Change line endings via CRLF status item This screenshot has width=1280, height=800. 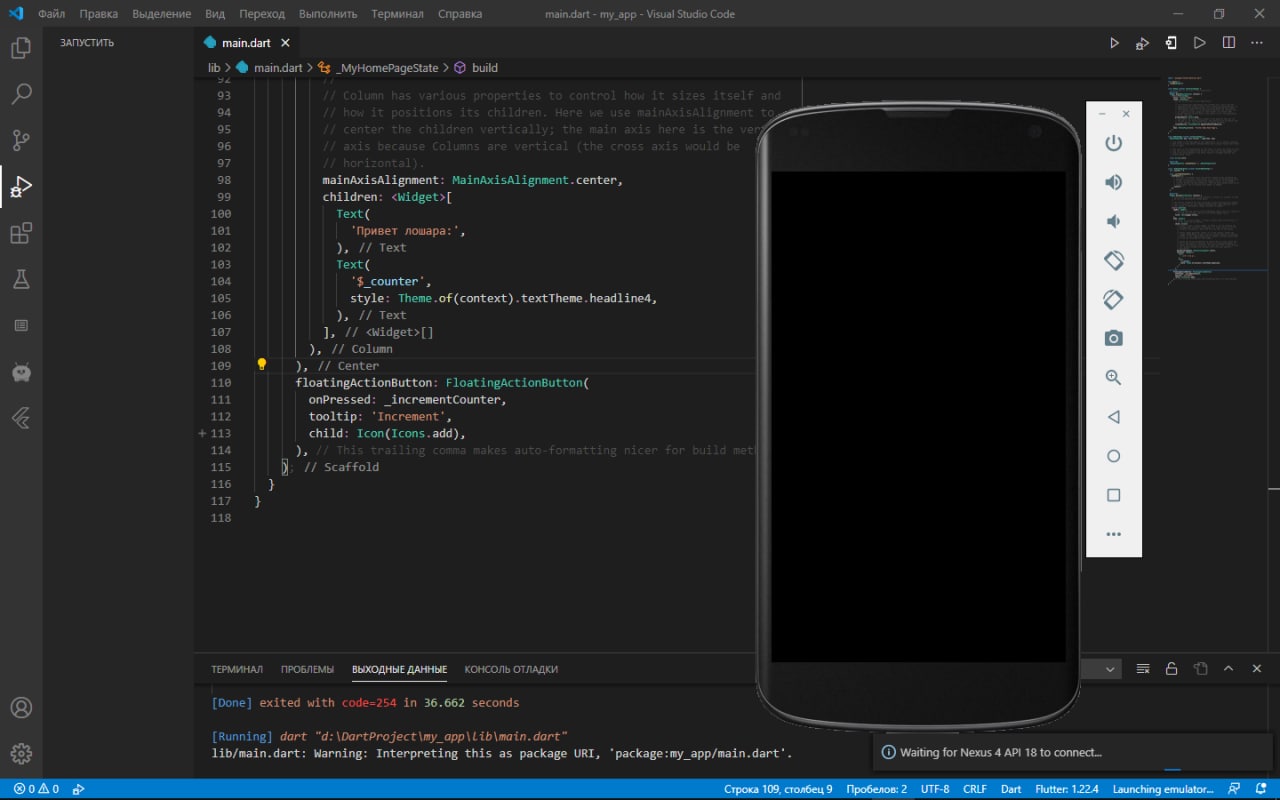[975, 789]
